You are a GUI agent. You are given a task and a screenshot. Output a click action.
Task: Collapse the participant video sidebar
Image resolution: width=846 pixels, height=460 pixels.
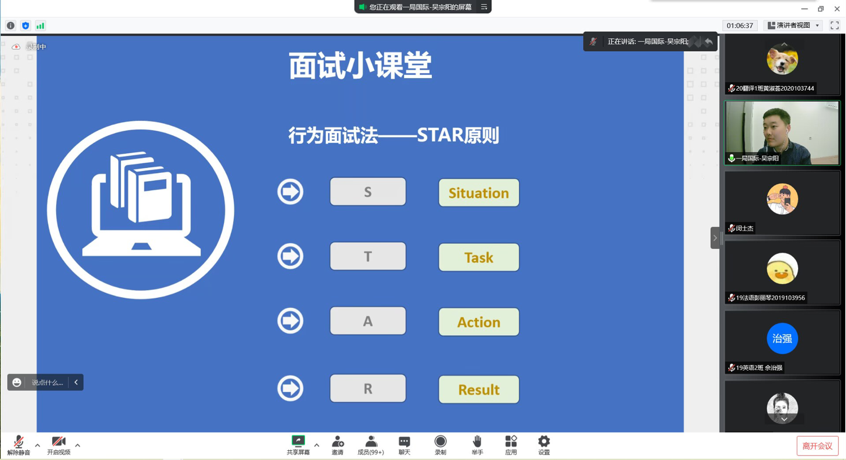715,238
